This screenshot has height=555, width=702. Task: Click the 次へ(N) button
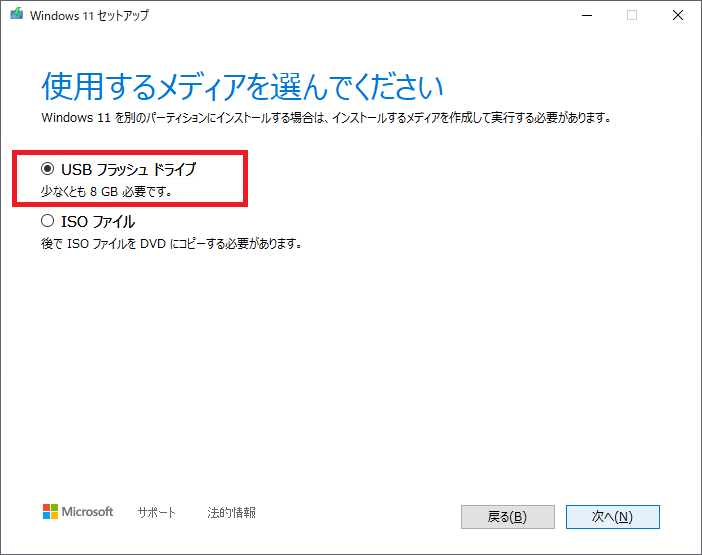(612, 517)
